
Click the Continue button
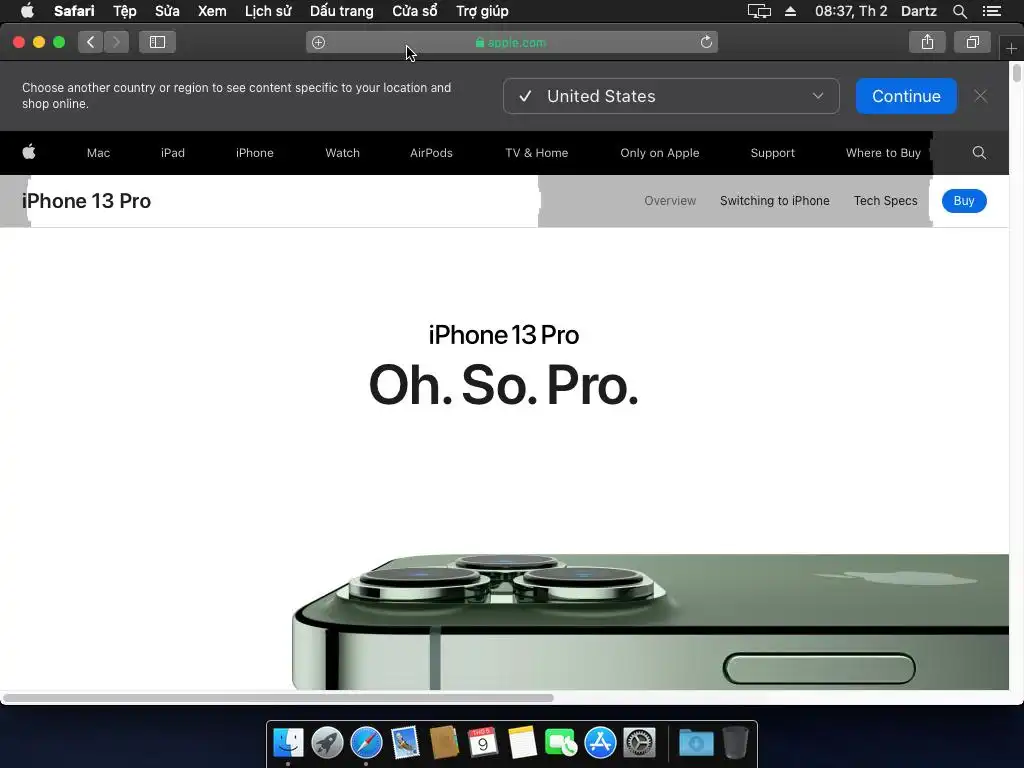click(906, 96)
